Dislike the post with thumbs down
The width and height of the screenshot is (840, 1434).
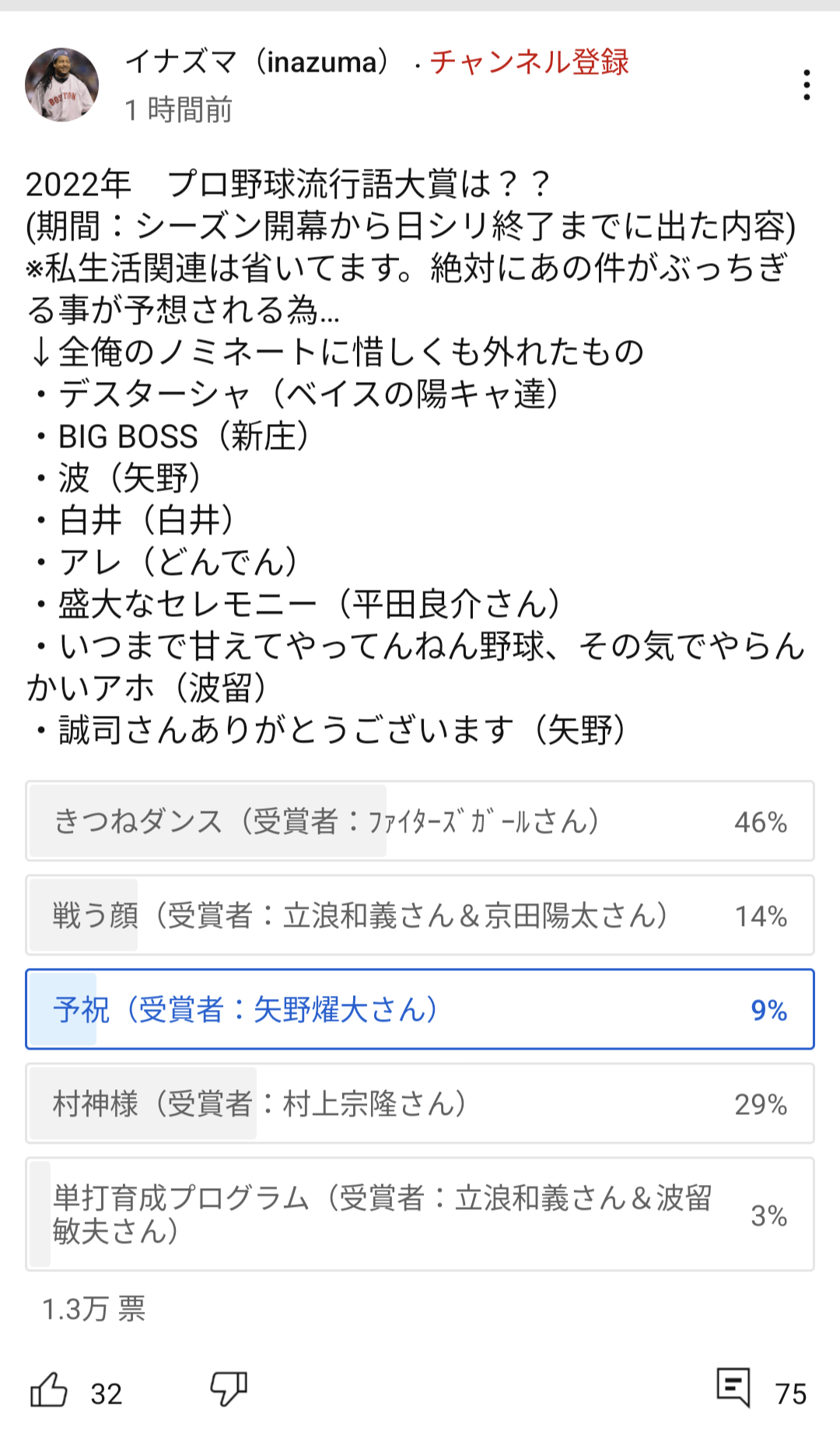pyautogui.click(x=229, y=1388)
